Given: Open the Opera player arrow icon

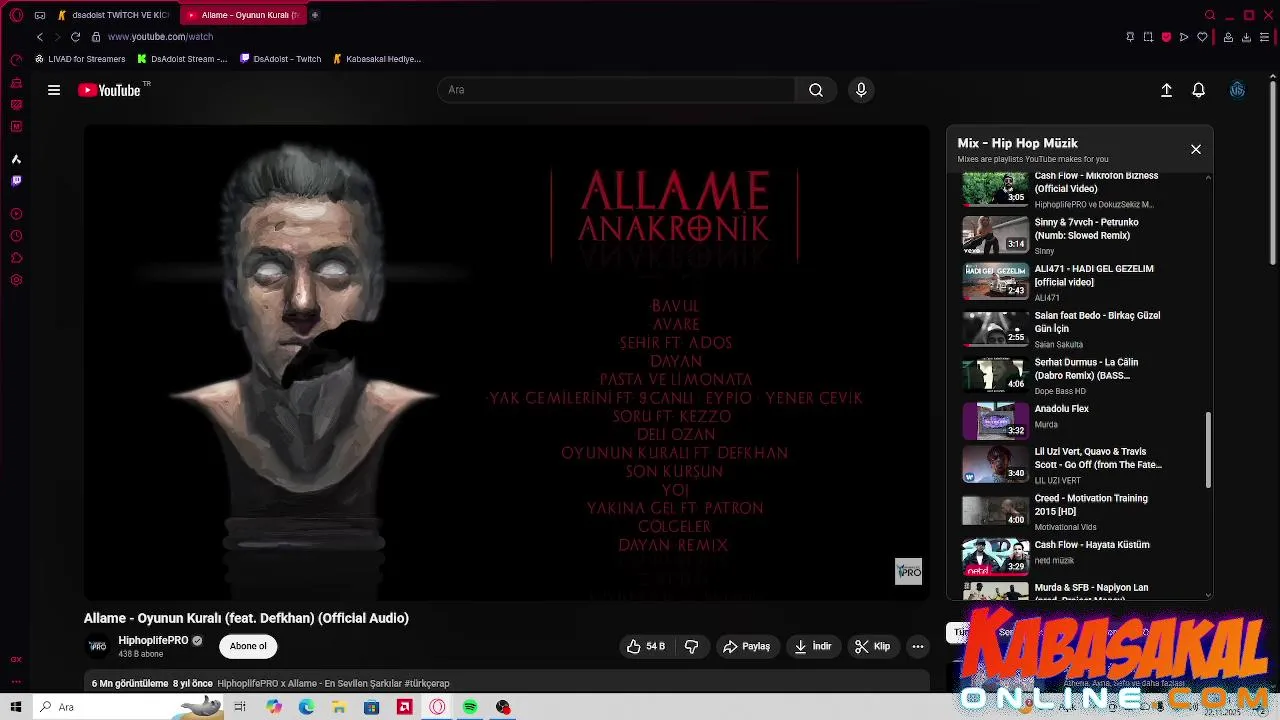Looking at the screenshot, I should (1184, 37).
